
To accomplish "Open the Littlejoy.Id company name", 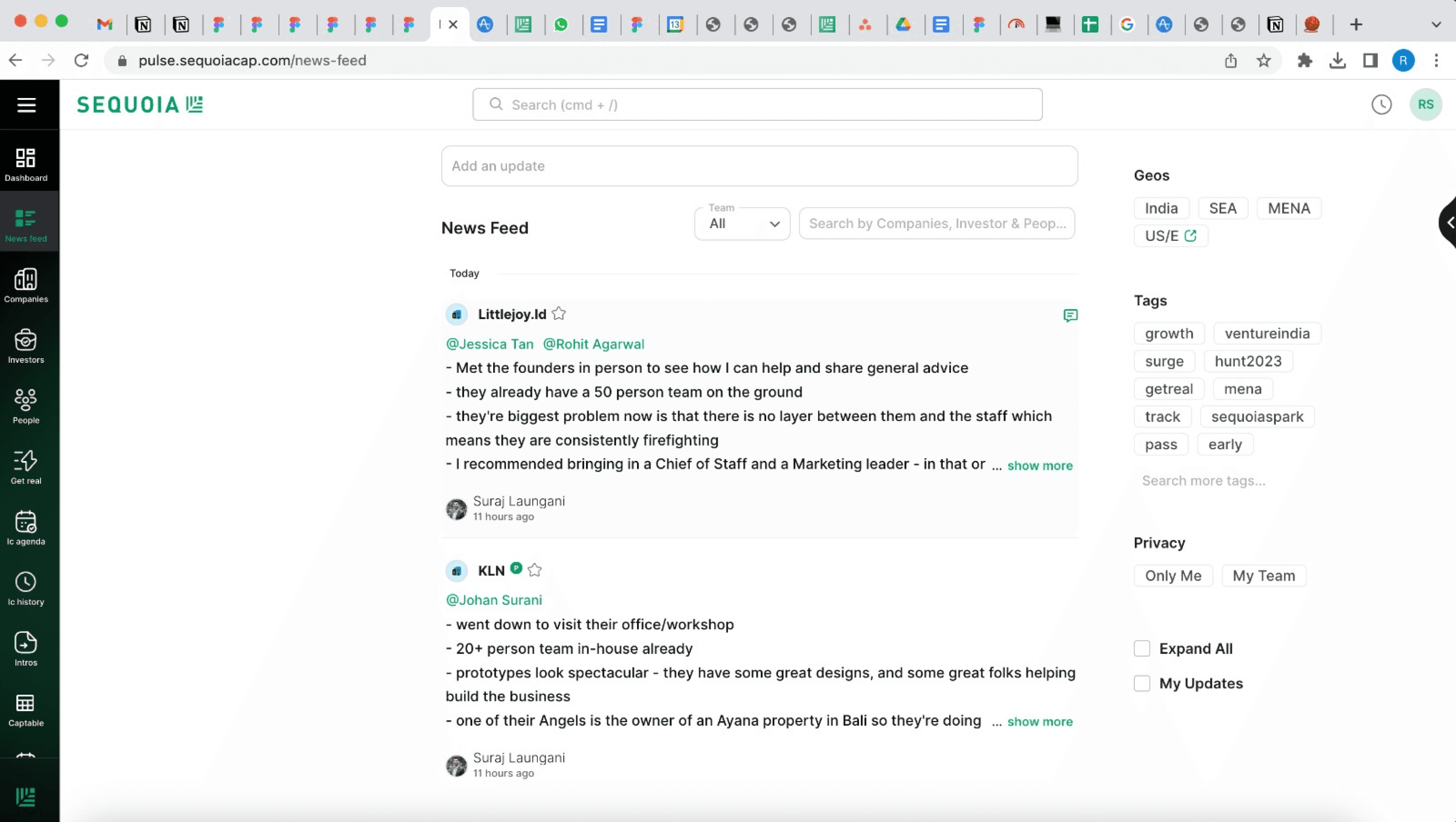I will click(512, 314).
